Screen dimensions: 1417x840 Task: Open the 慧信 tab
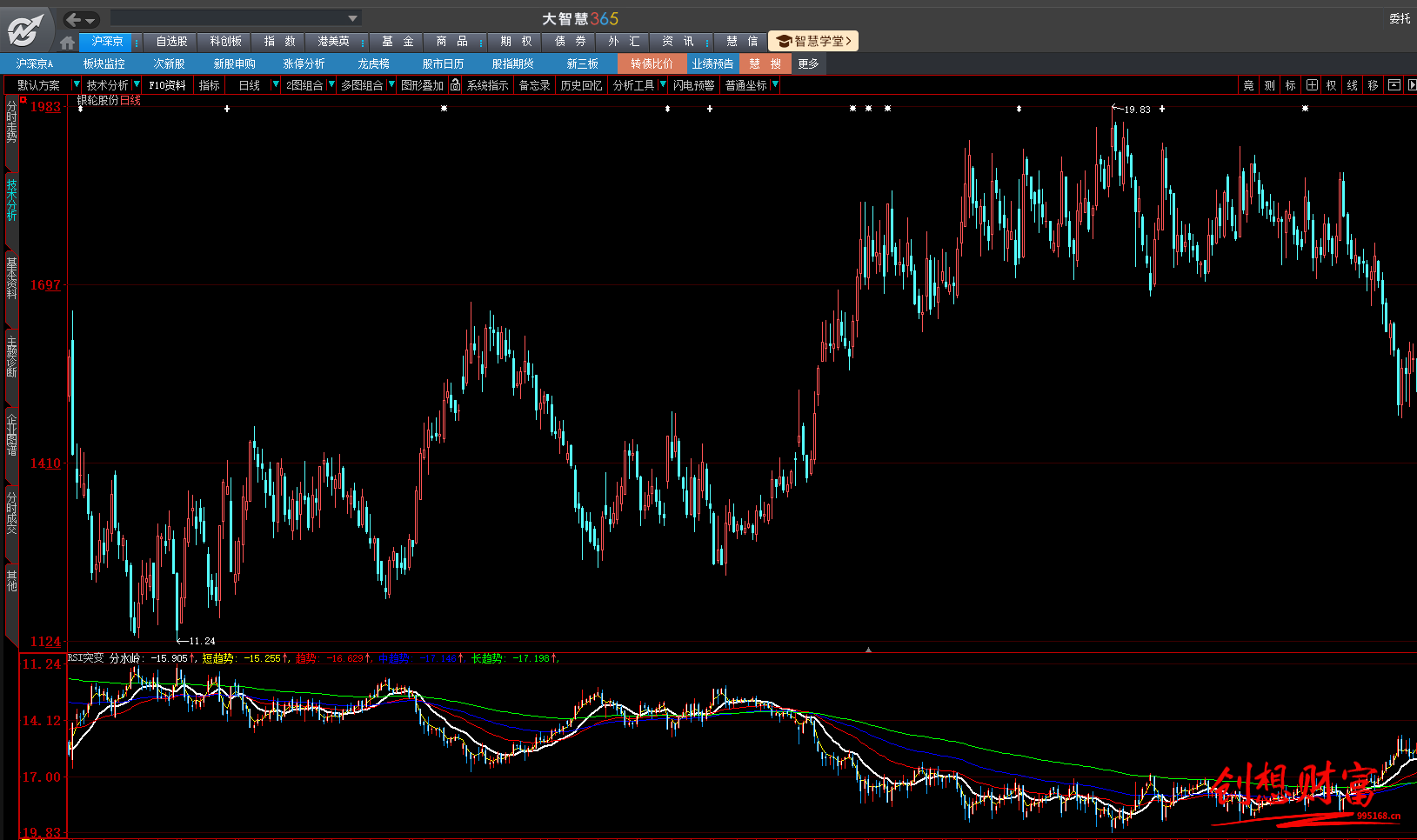(741, 42)
